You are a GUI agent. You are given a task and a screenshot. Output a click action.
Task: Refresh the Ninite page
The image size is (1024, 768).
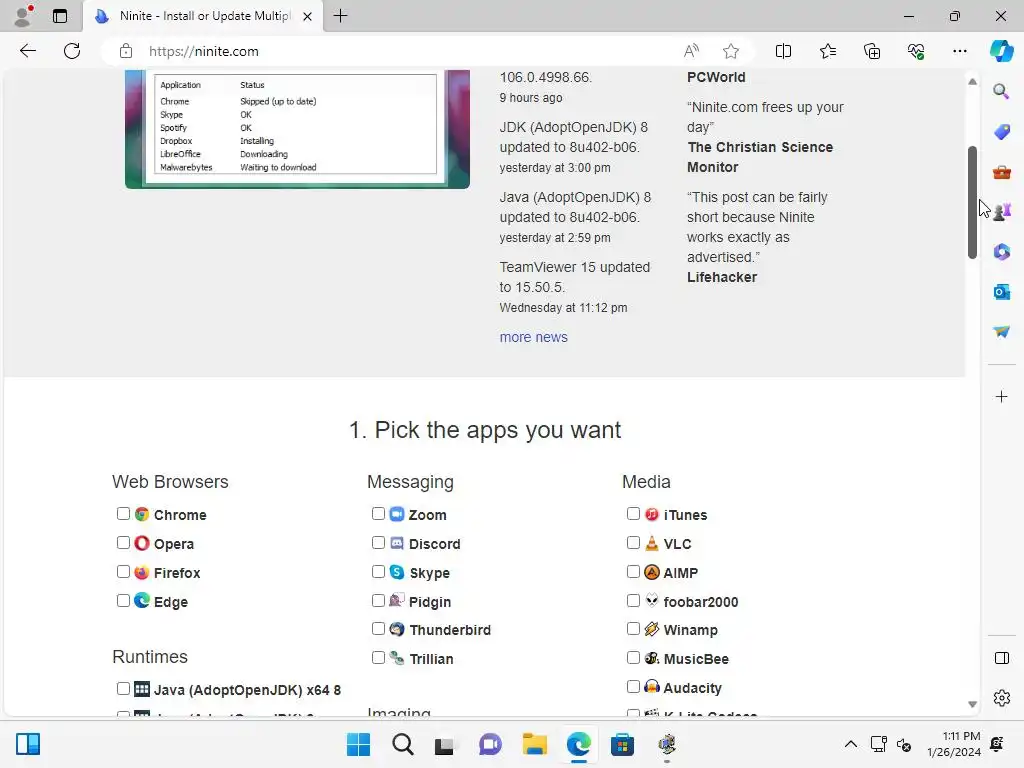click(x=72, y=51)
